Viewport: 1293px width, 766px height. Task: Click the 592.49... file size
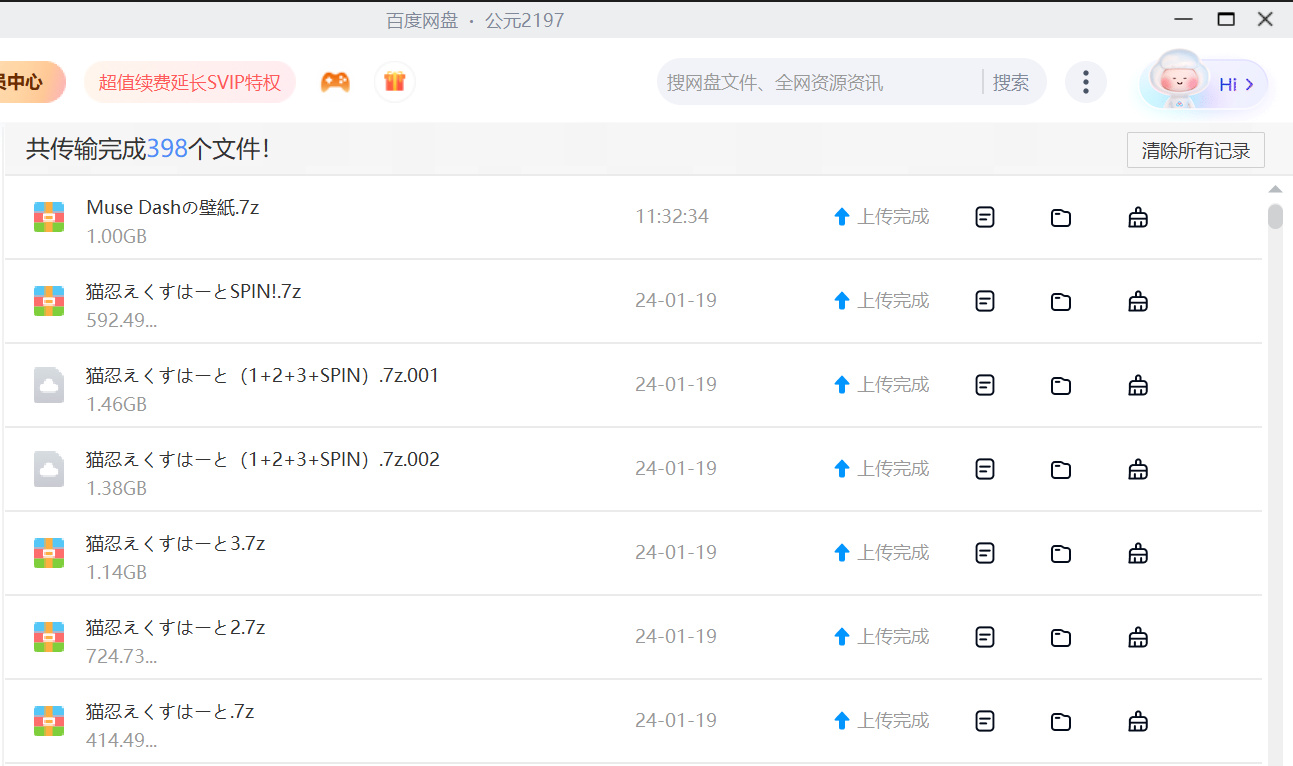[x=122, y=321]
